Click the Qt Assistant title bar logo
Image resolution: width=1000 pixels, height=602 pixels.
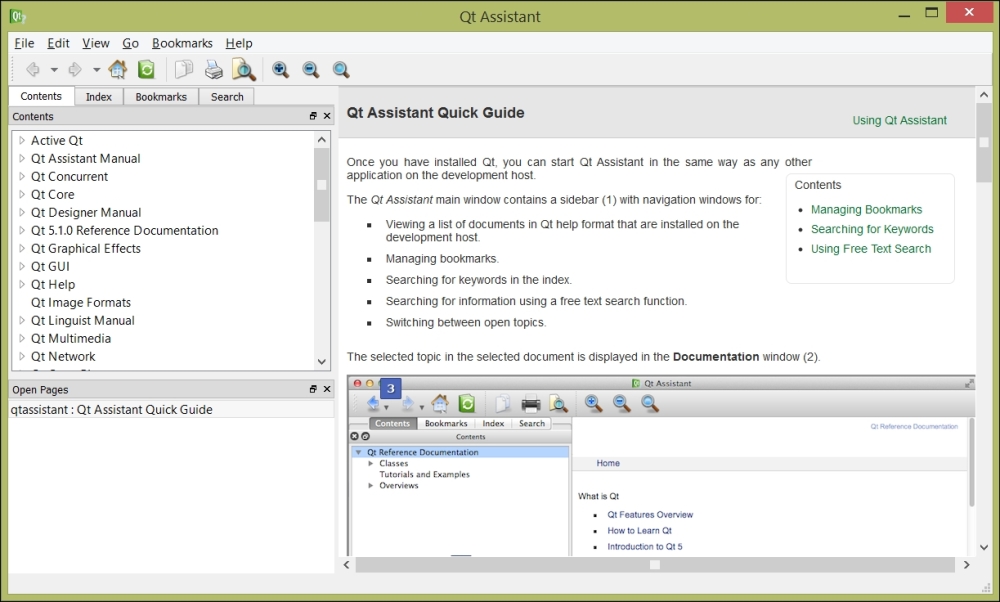[17, 17]
